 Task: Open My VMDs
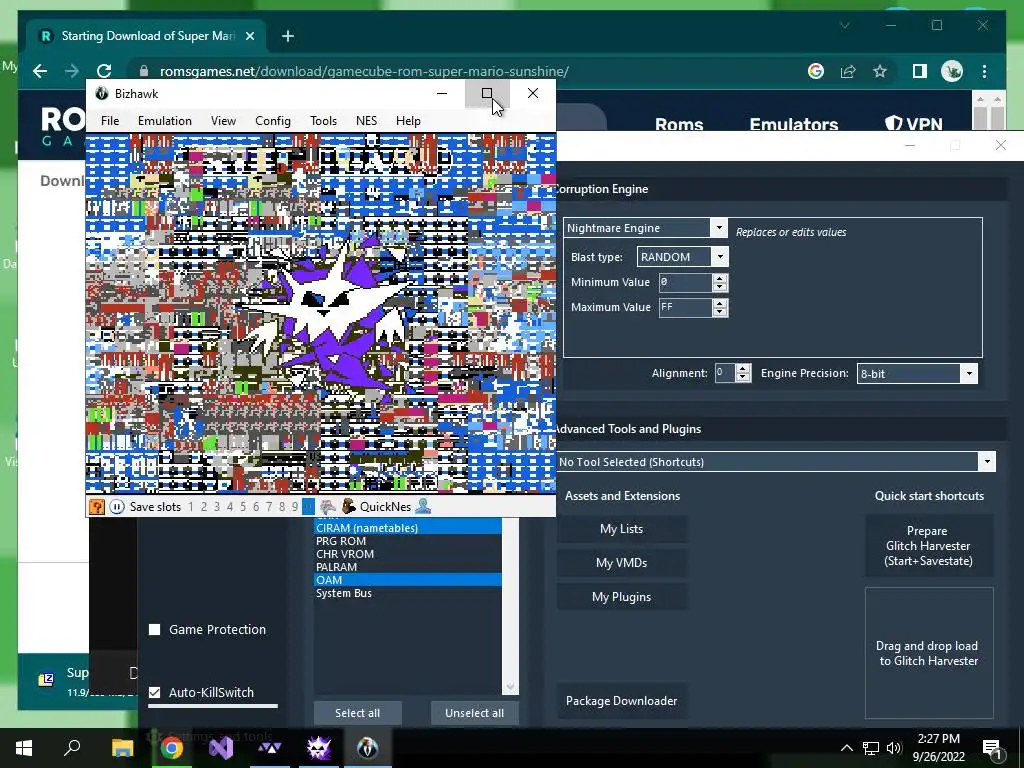[x=622, y=563]
